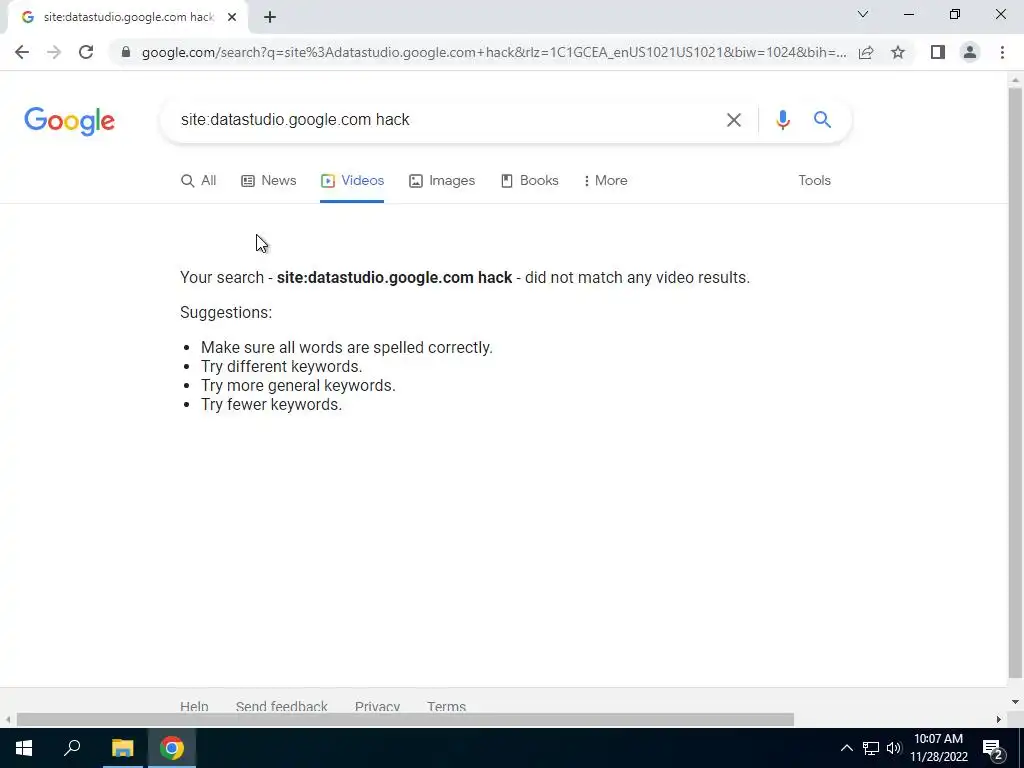The height and width of the screenshot is (768, 1024).
Task: Open Chrome three-dot menu
Action: (x=1002, y=52)
